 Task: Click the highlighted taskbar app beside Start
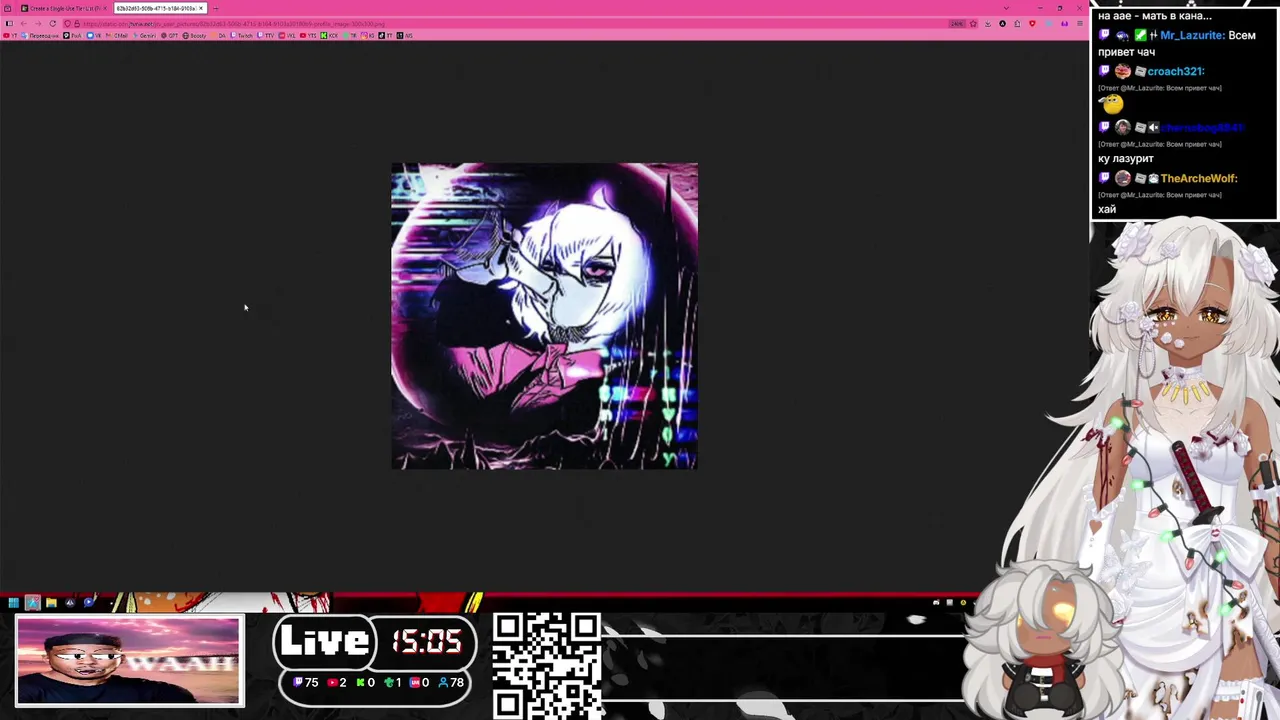coord(32,603)
